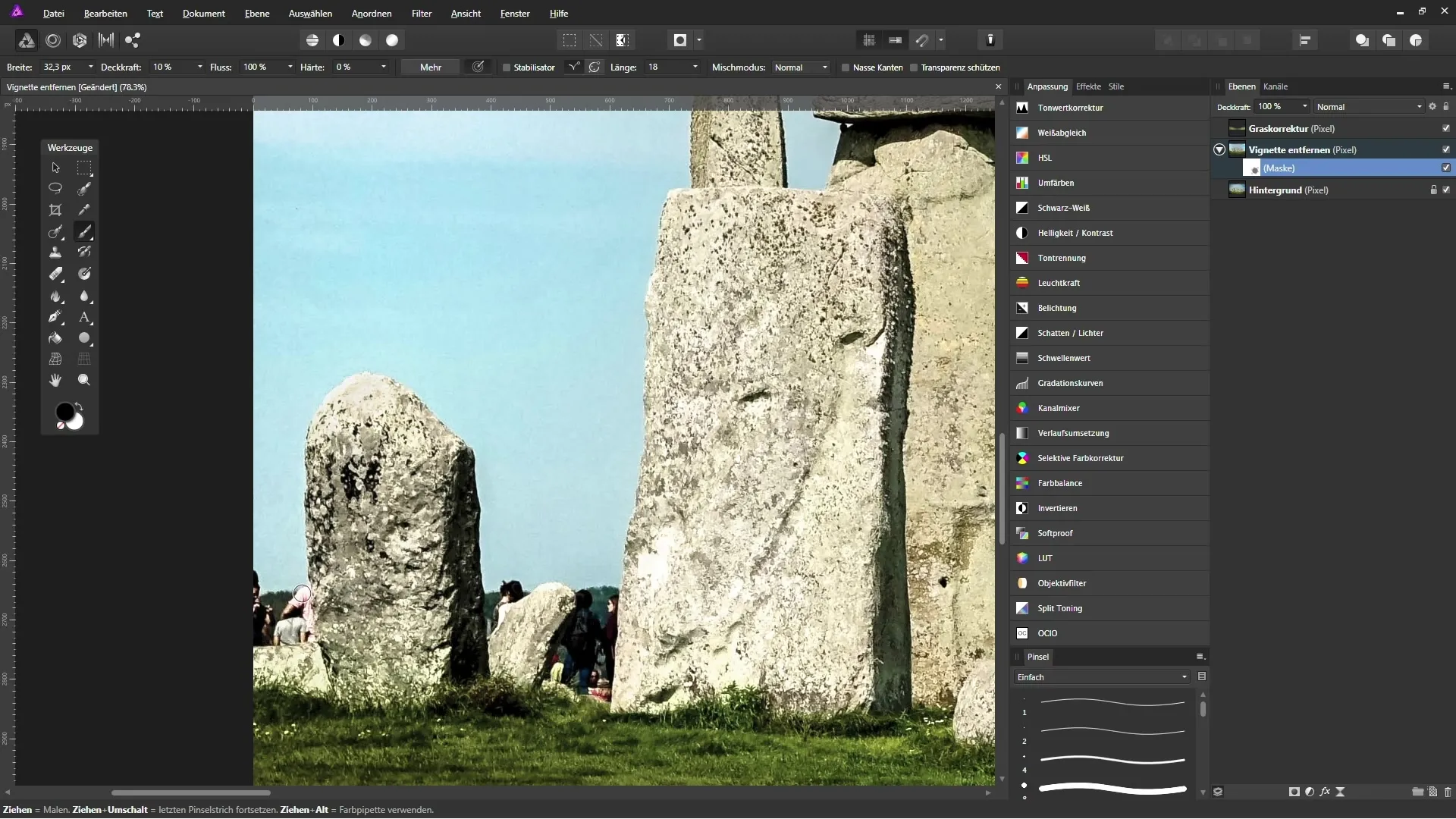Screen dimensions: 1456x819
Task: Collapse the Vignette entfernen layer group
Action: coord(1219,149)
